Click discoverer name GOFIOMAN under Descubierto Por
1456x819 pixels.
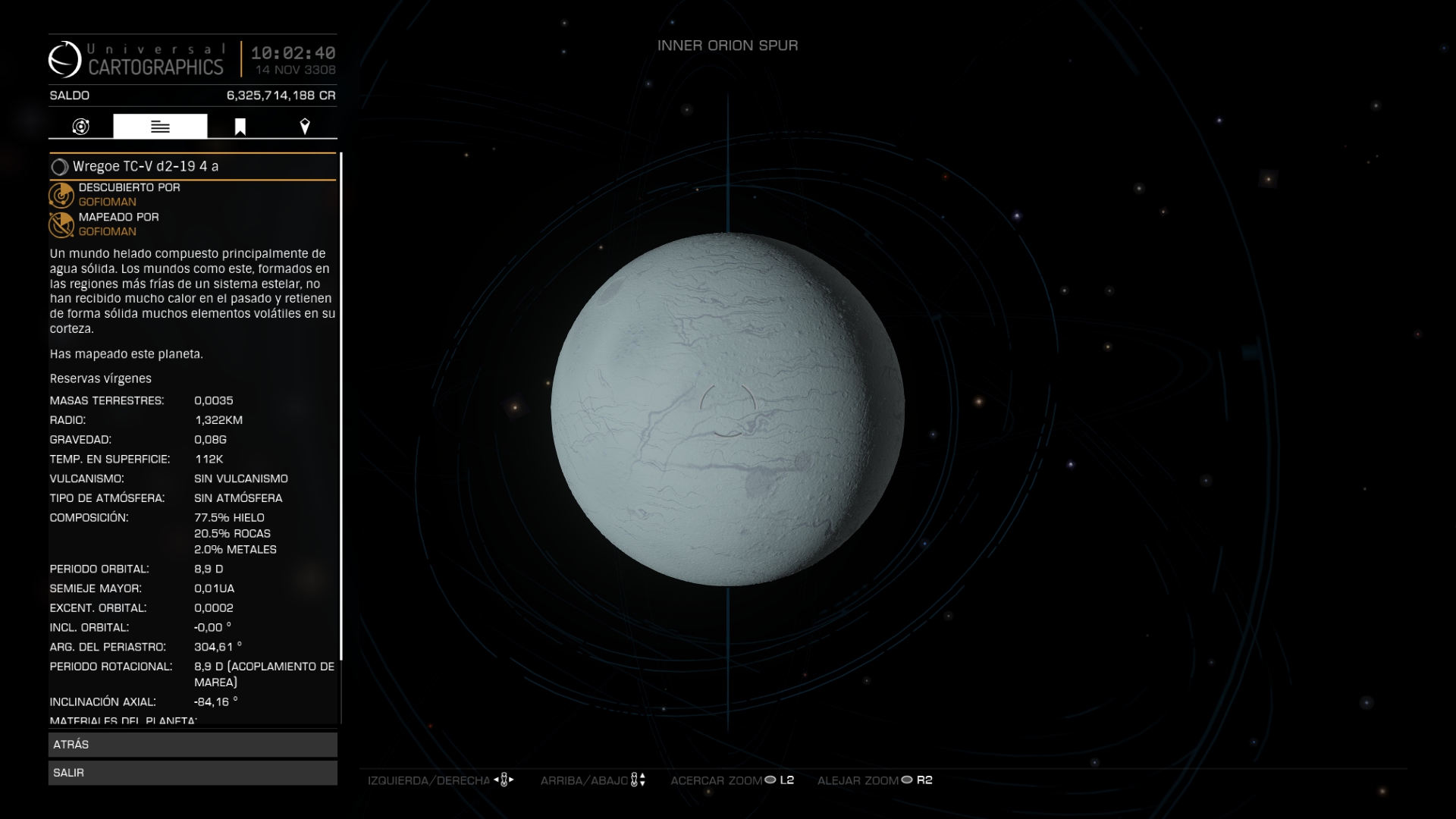click(x=108, y=202)
